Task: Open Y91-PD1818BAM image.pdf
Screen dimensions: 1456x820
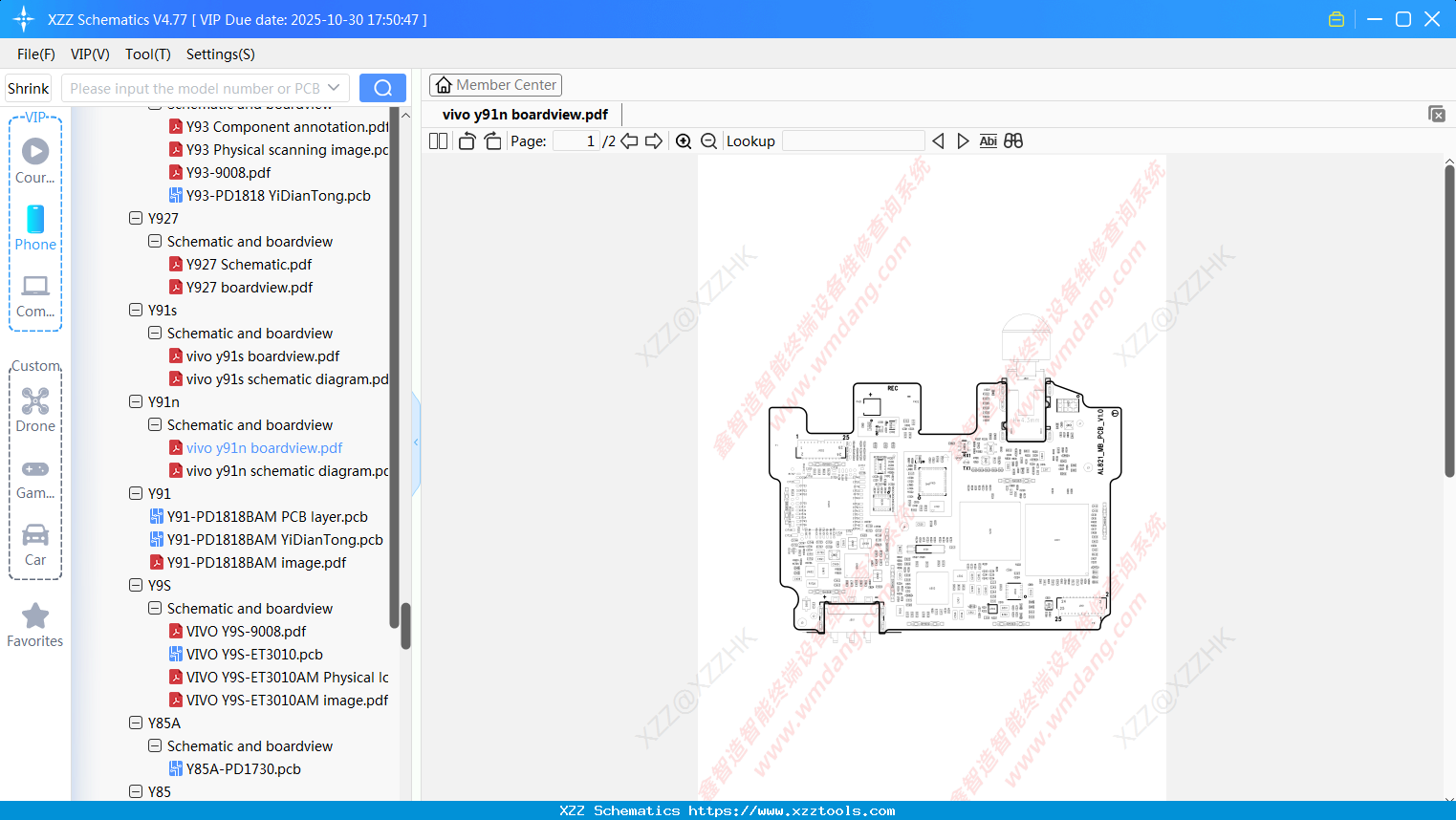Action: click(248, 562)
